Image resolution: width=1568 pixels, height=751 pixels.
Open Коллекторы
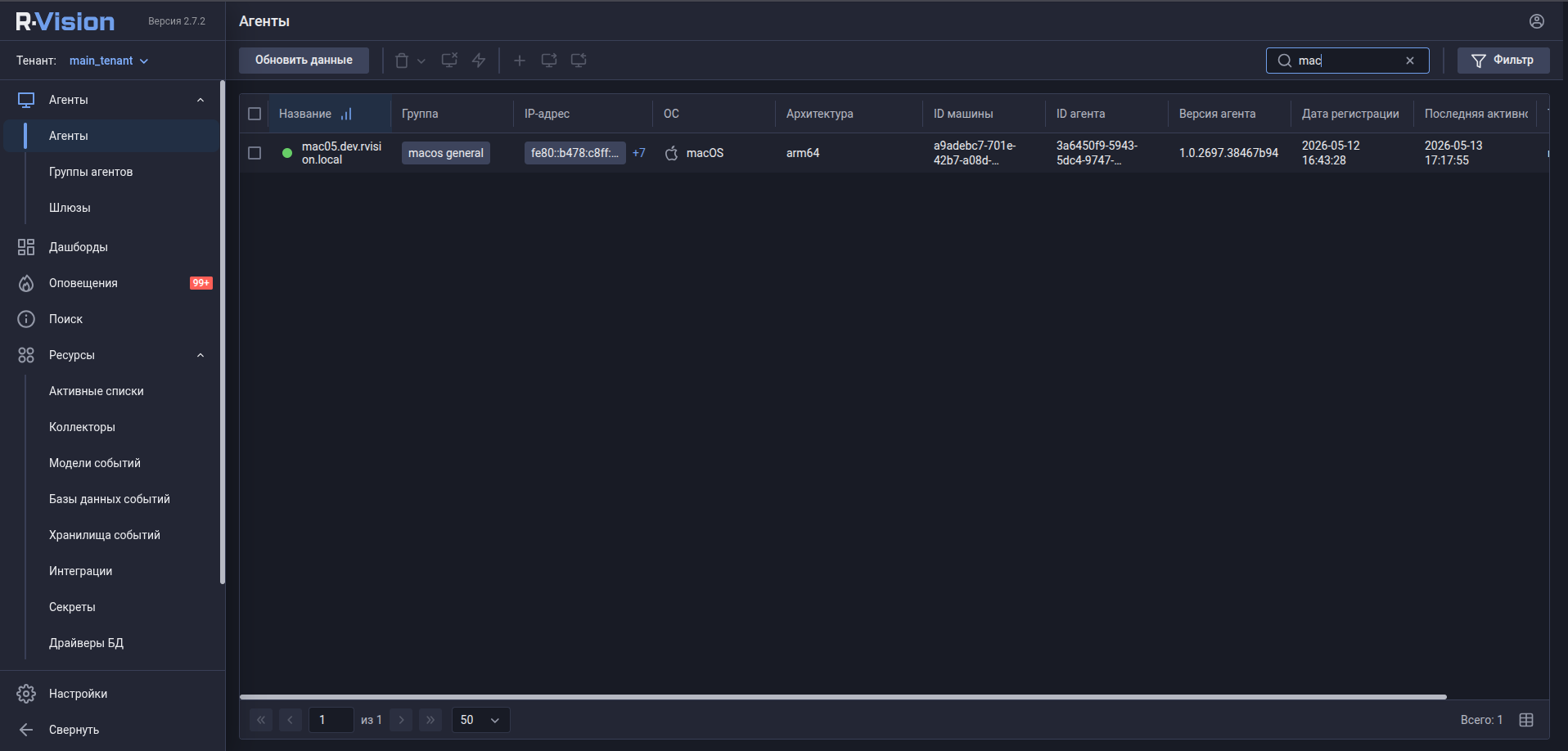point(82,427)
